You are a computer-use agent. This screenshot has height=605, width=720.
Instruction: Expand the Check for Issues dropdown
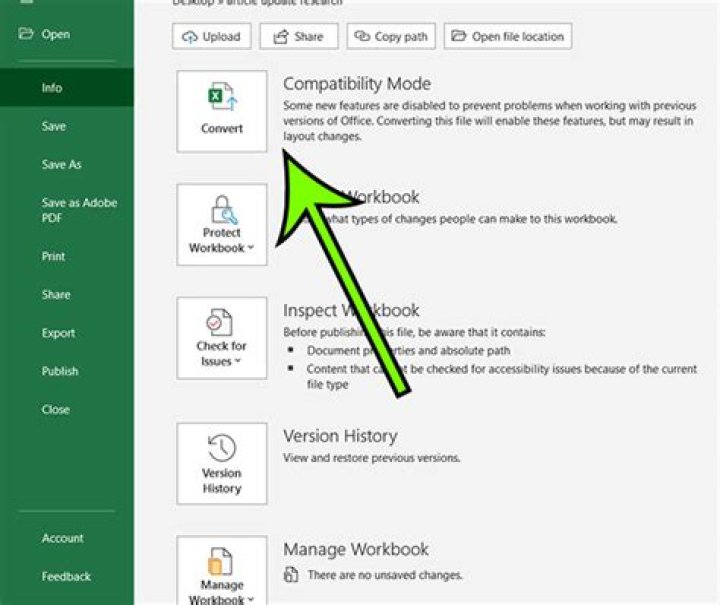(x=222, y=338)
